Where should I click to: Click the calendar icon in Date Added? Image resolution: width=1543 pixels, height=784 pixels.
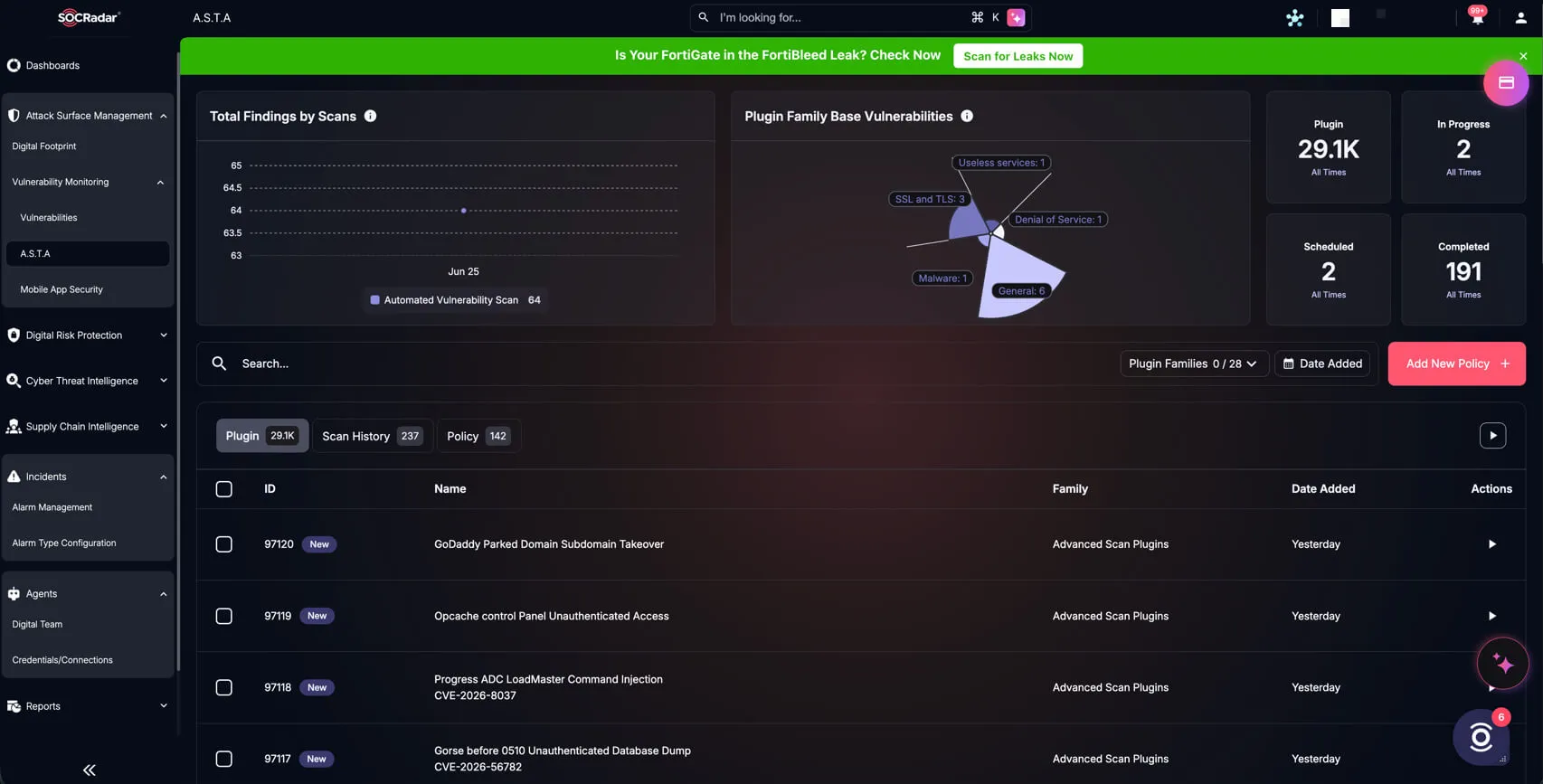[x=1288, y=364]
